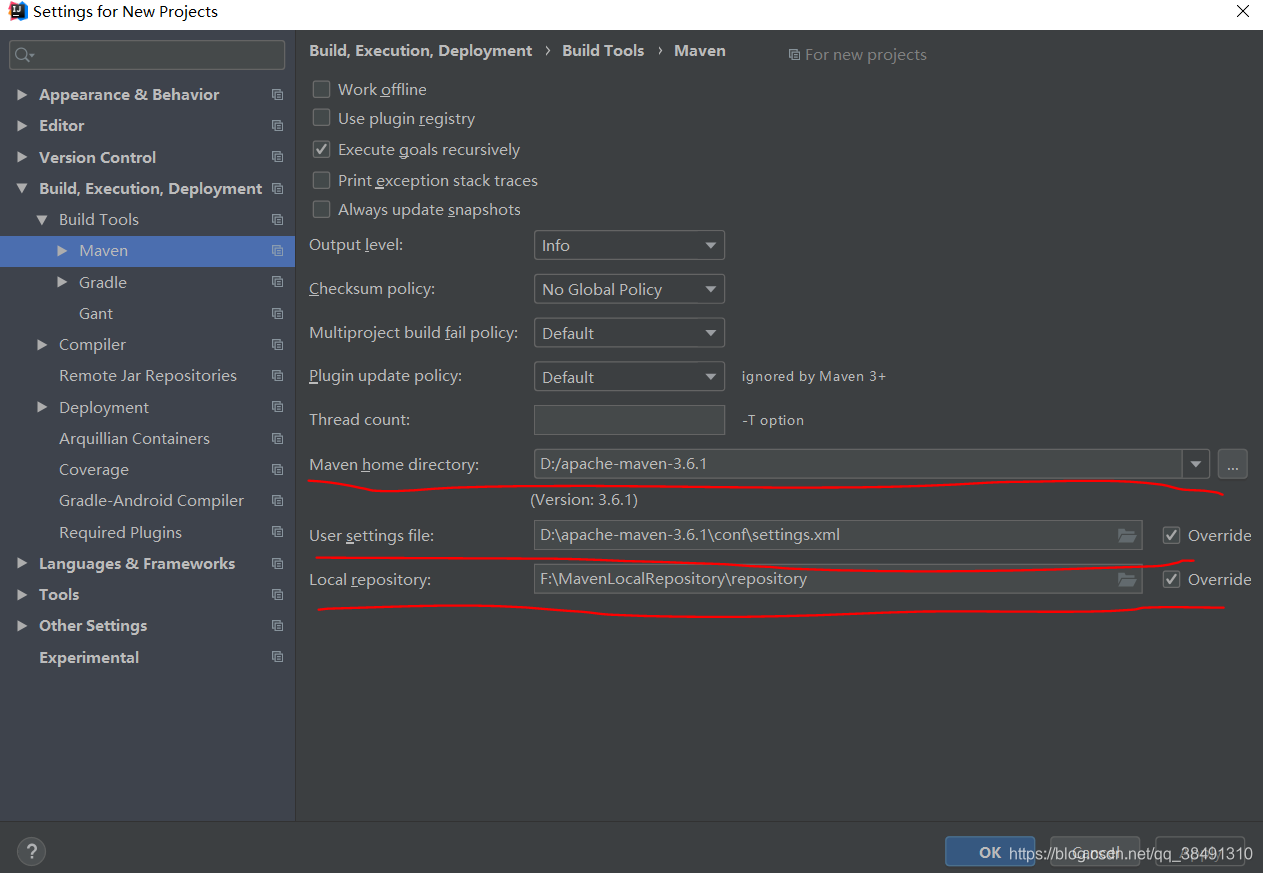Click the Maven home directory path field

pyautogui.click(x=858, y=464)
